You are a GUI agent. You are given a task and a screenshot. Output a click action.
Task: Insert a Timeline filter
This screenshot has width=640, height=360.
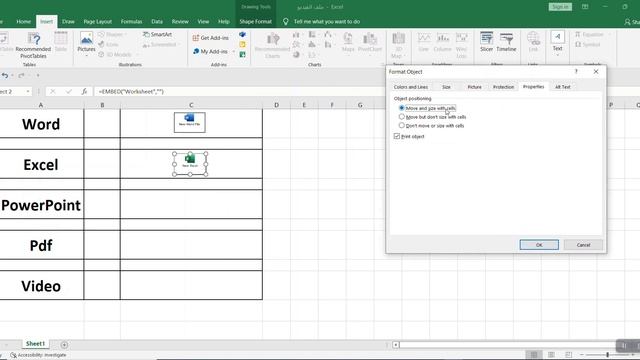506,42
